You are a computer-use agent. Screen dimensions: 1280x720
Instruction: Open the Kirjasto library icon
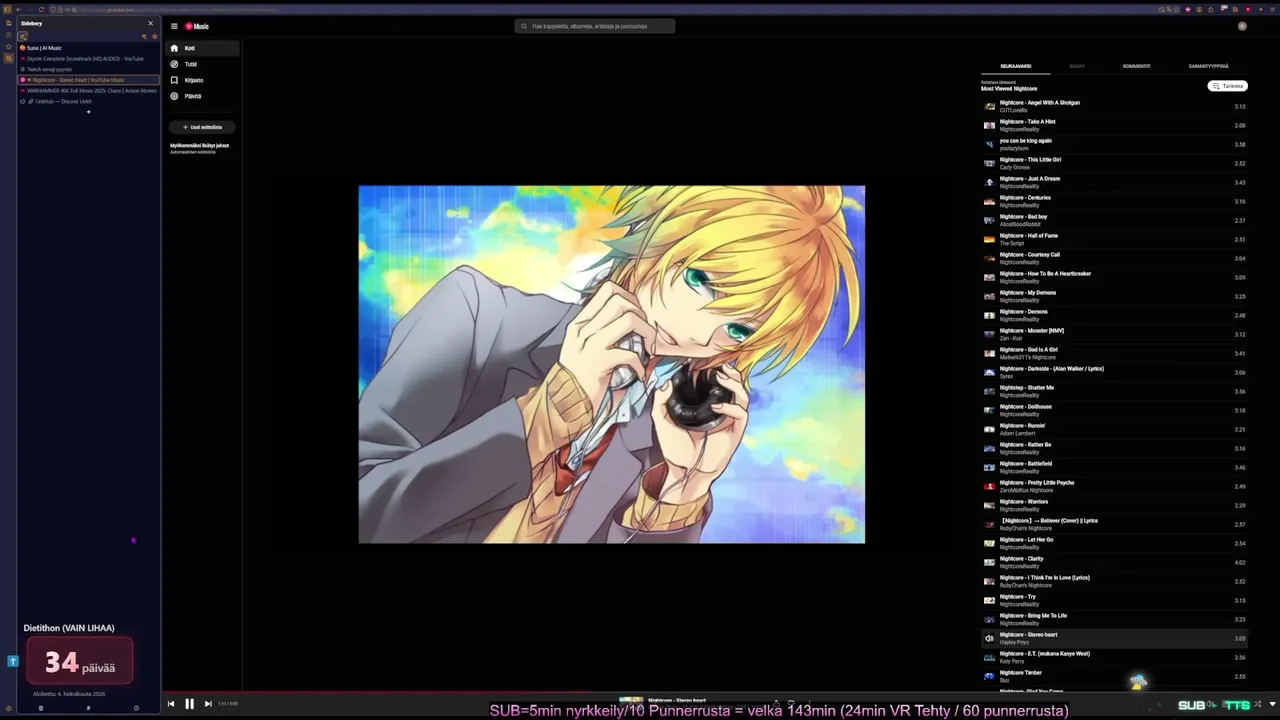click(x=174, y=80)
